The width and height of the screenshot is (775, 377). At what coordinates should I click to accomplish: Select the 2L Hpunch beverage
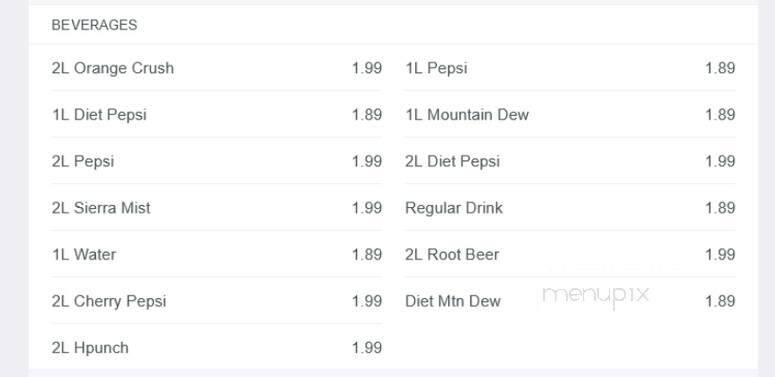click(x=216, y=347)
